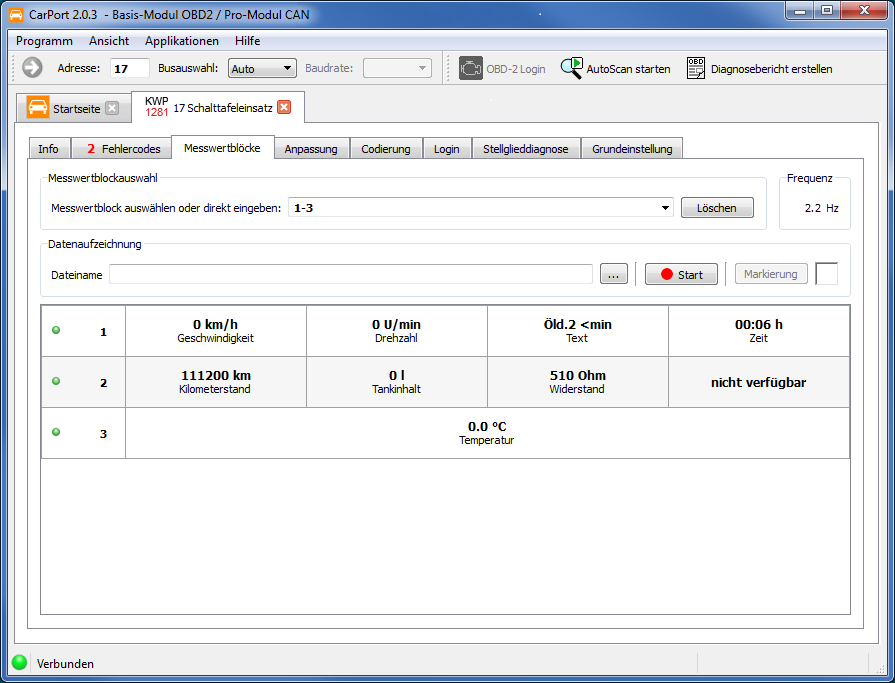Click the Dateiname input field
The image size is (895, 683).
[350, 274]
